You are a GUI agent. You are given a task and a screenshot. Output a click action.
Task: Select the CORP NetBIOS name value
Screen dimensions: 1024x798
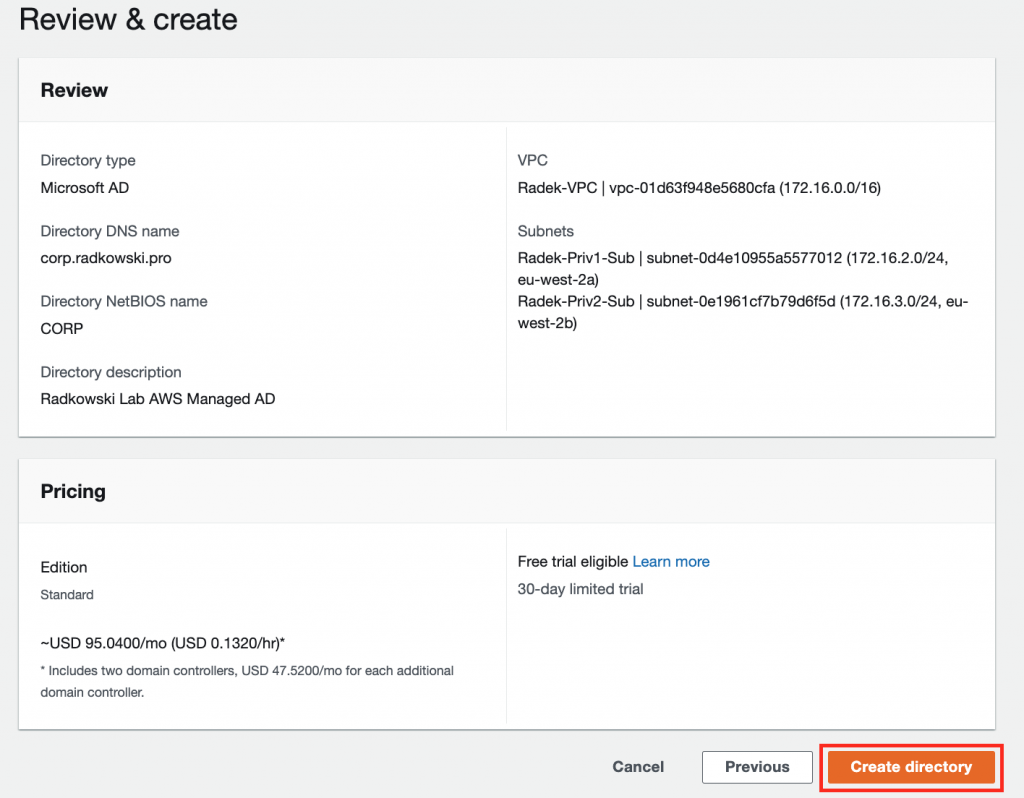pos(61,328)
